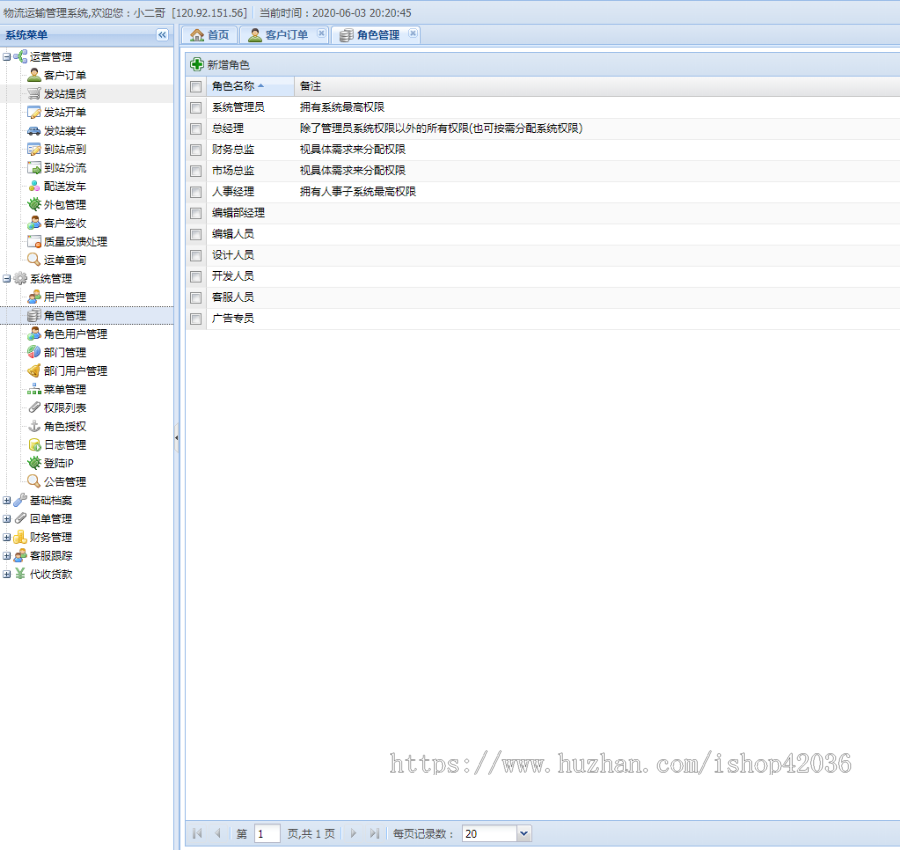Click the 到站点到 icon
Viewport: 900px width, 850px height.
pyautogui.click(x=34, y=149)
